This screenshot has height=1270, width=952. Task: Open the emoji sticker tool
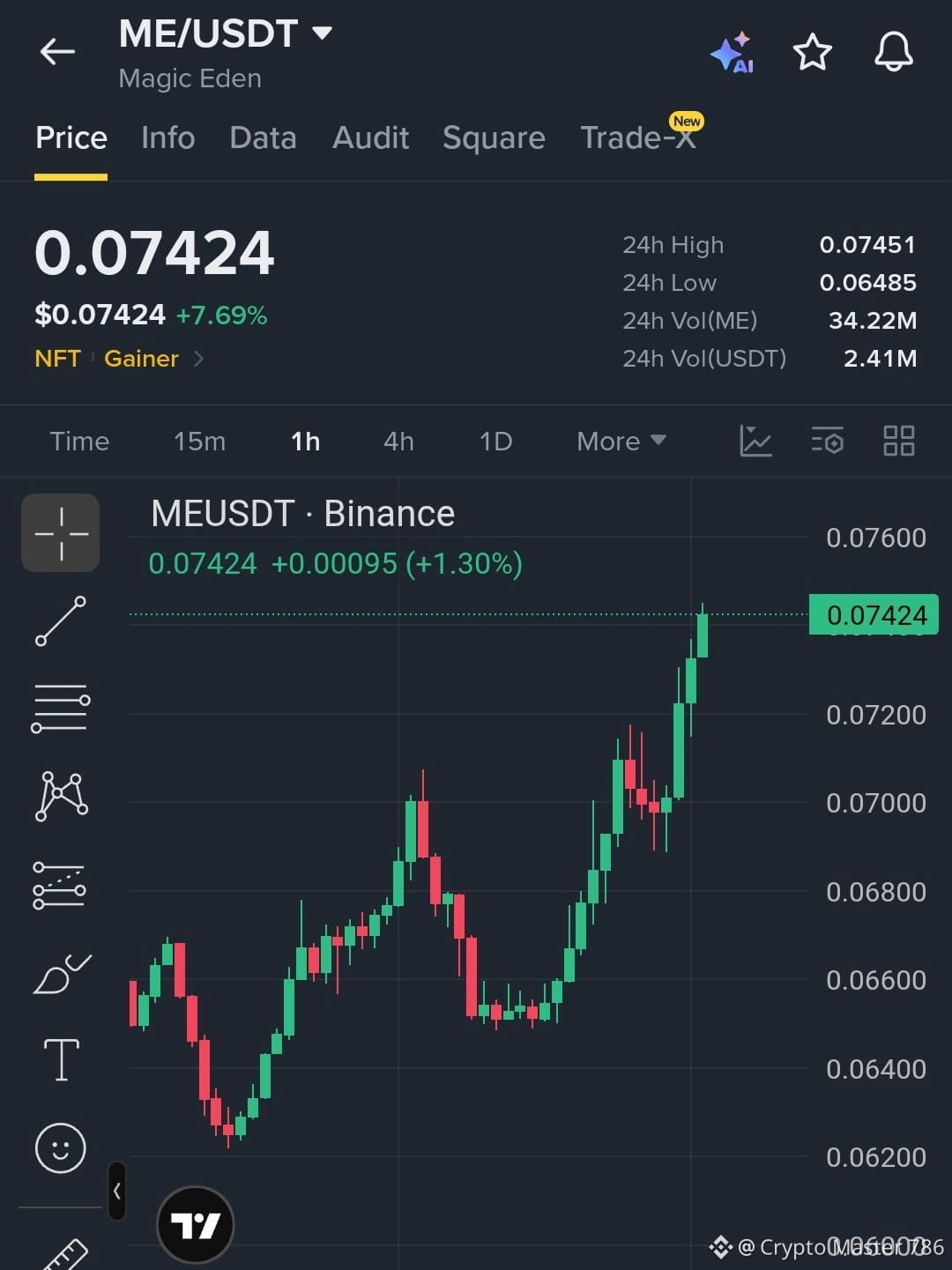(60, 1148)
